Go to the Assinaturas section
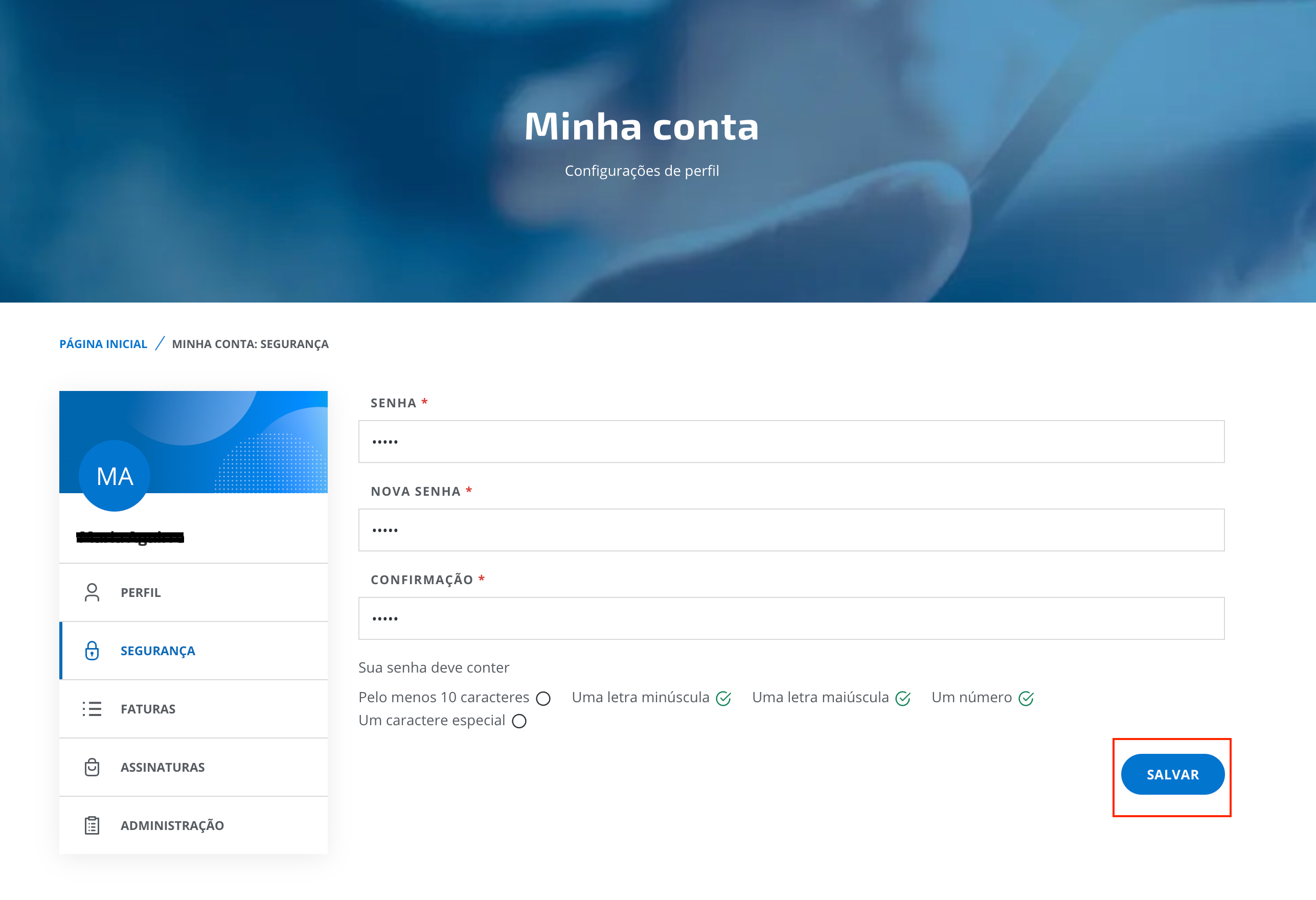The image size is (1316, 900). (x=194, y=767)
